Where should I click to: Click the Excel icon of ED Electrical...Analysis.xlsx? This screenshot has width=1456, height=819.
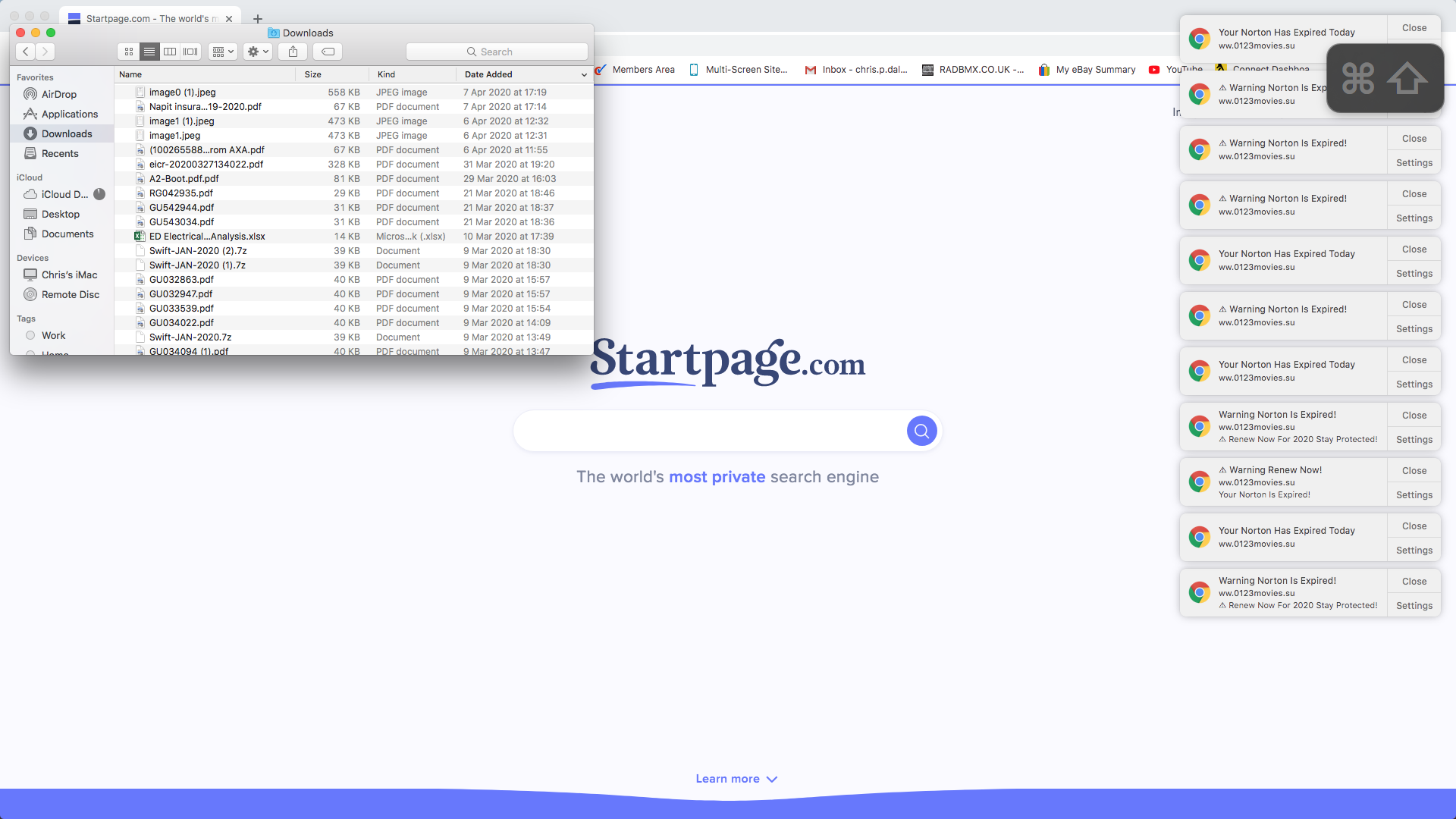coord(140,237)
